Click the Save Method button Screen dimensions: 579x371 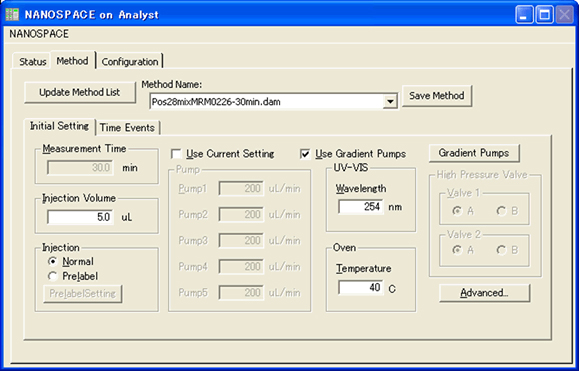(x=436, y=96)
